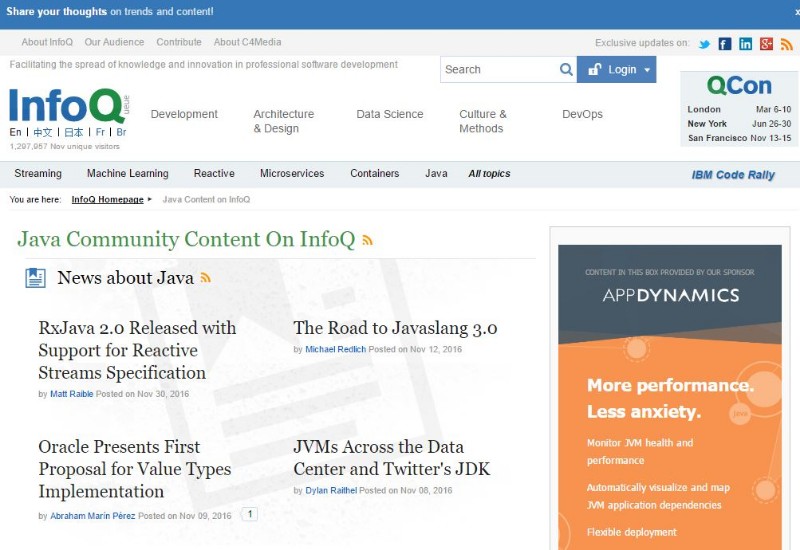Switch to Japanese language edition

pos(74,133)
